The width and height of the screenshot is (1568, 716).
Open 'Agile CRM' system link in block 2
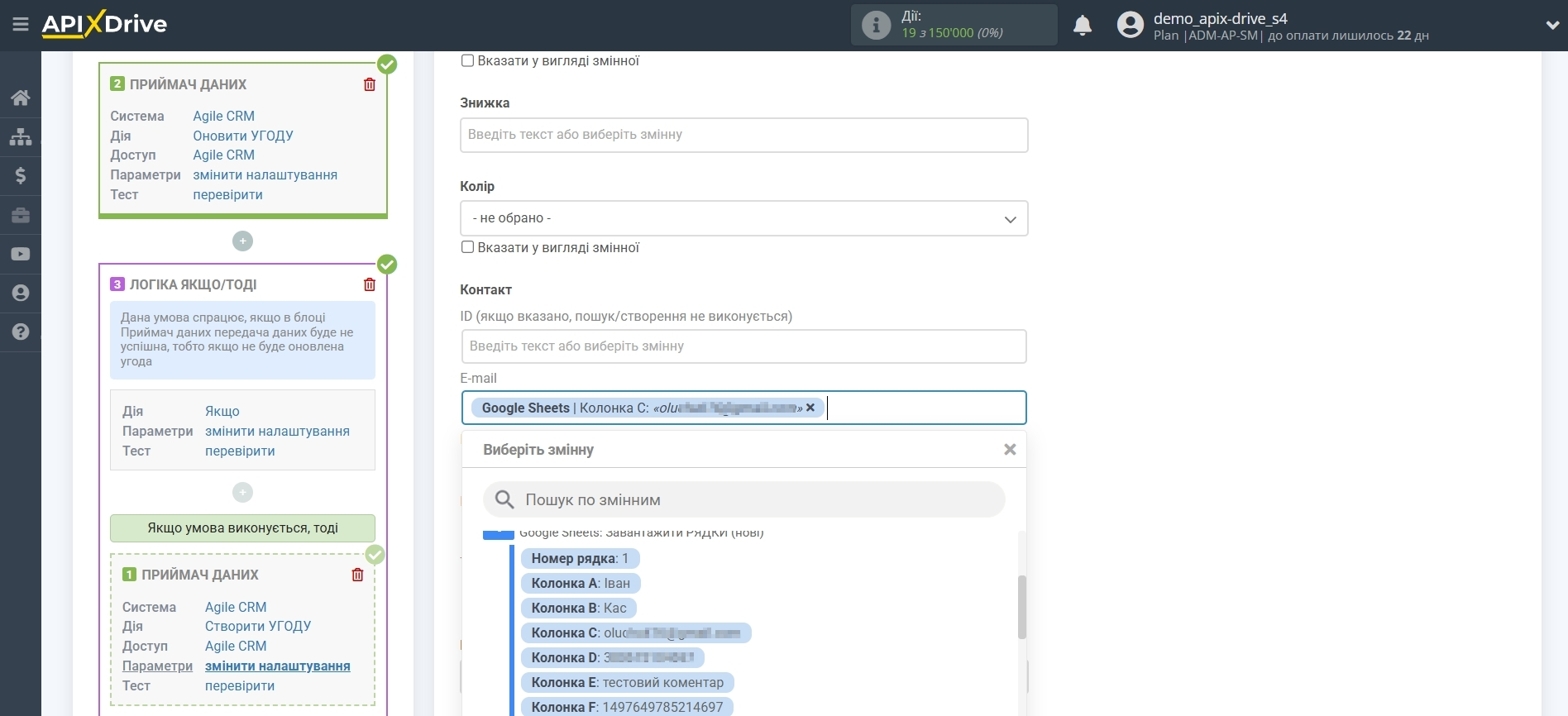223,116
